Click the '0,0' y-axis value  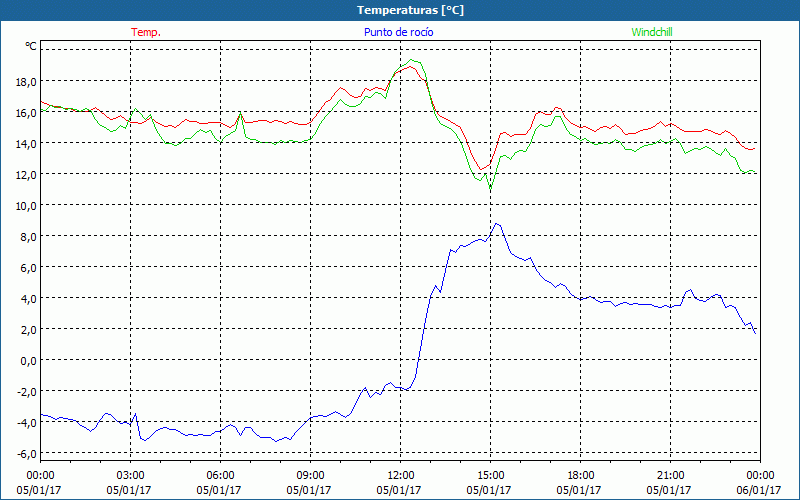coord(28,361)
